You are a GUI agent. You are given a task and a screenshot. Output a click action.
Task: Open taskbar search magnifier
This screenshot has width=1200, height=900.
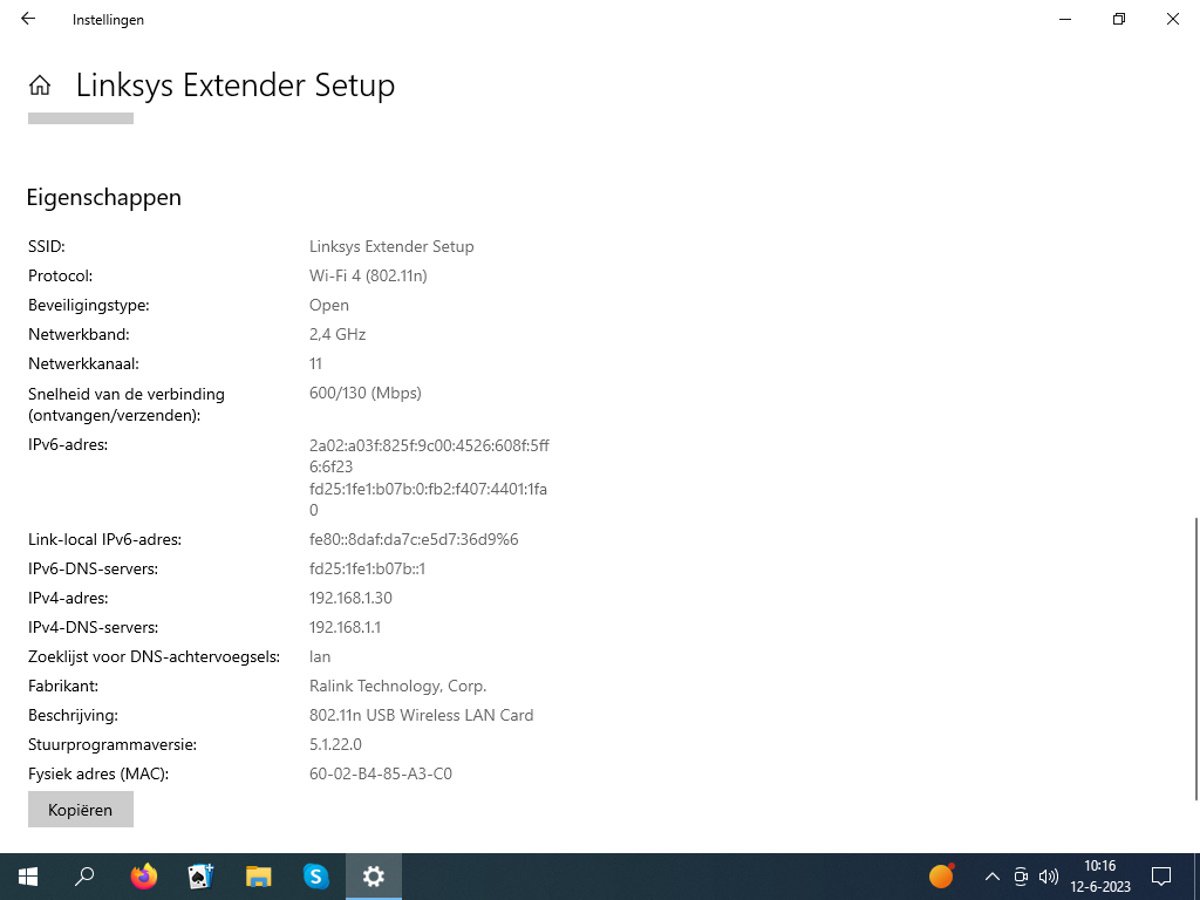[x=85, y=877]
